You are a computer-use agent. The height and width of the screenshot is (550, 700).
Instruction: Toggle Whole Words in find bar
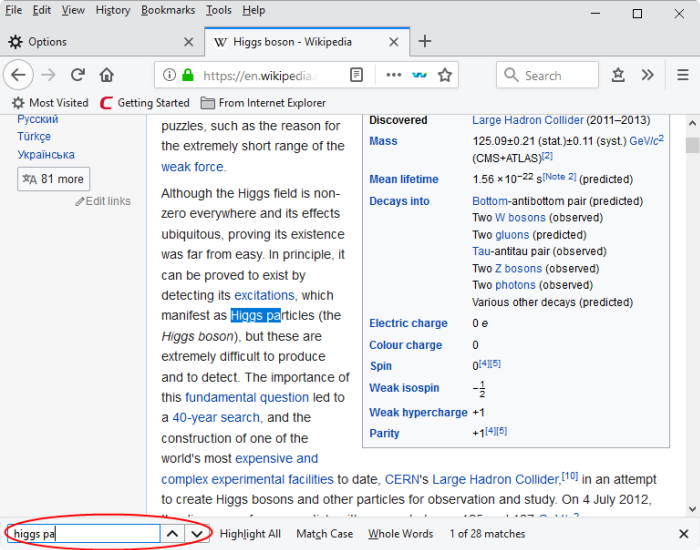point(400,534)
